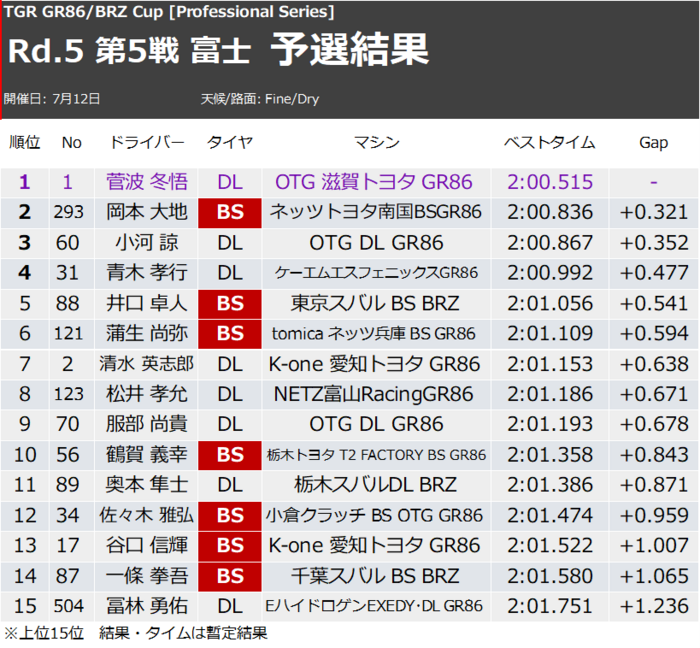Click machine ネッツトヨタ南国BSGR86
Image resolution: width=700 pixels, height=648 pixels.
click(x=375, y=212)
